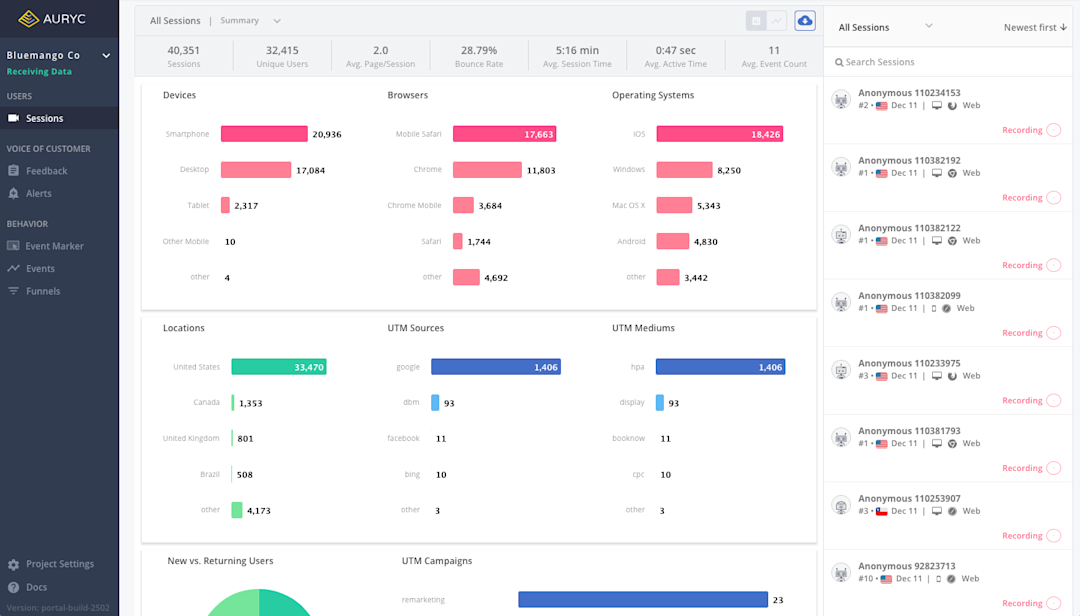
Task: Toggle Recording circle for Anonymous 110382099
Action: click(x=1054, y=333)
